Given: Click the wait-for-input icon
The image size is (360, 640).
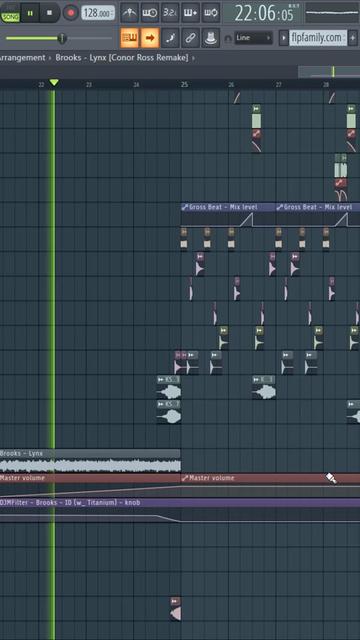Looking at the screenshot, I should (150, 13).
